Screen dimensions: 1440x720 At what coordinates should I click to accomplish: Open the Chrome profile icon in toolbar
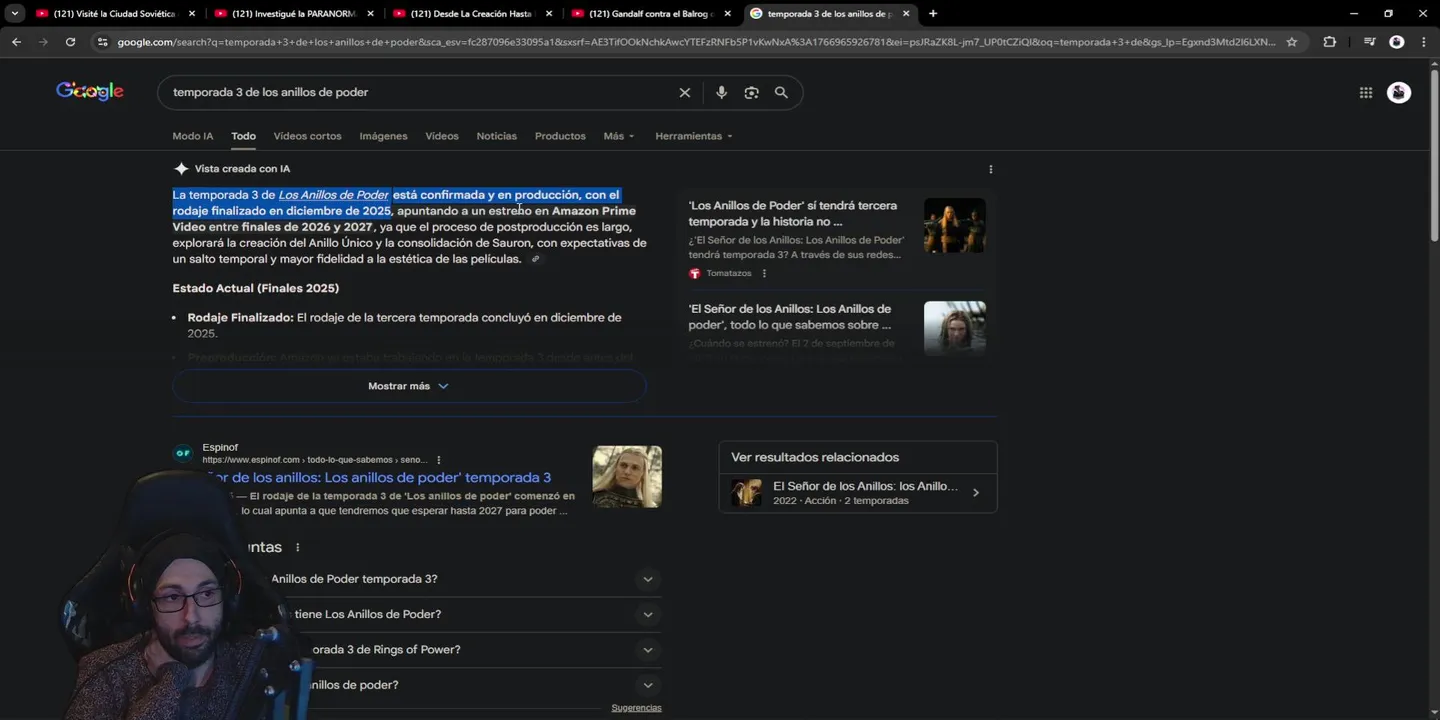click(x=1397, y=42)
